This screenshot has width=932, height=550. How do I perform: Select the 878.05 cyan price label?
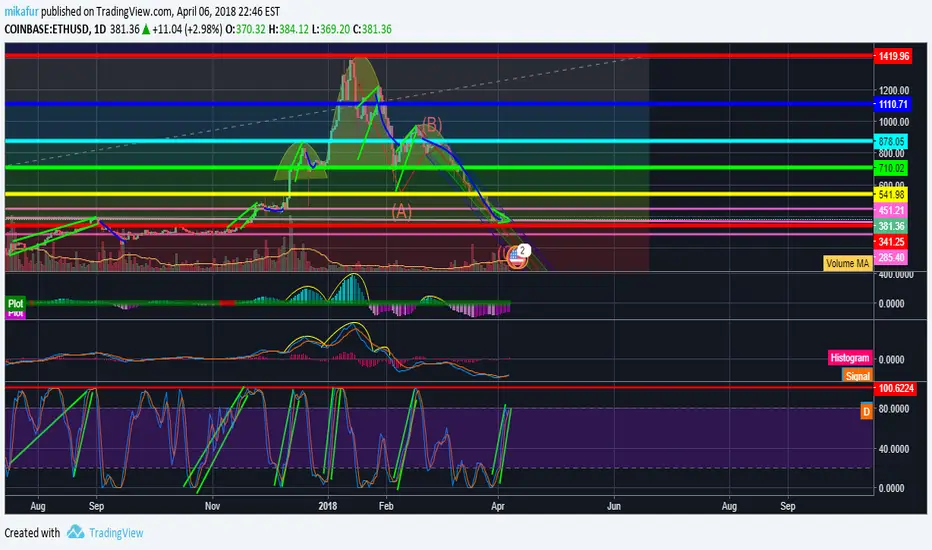(x=891, y=142)
